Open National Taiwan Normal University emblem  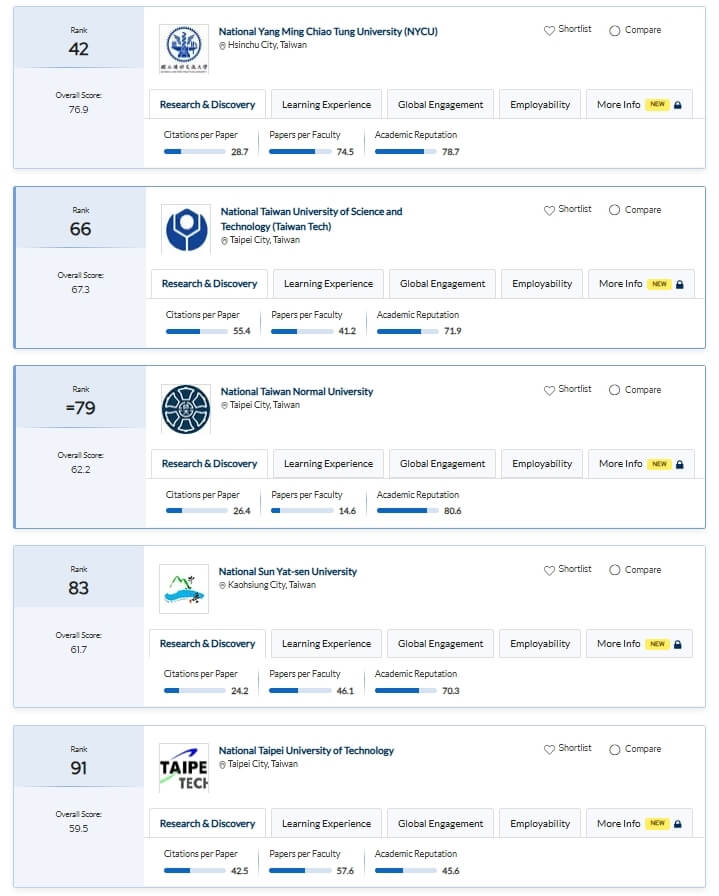tap(186, 409)
